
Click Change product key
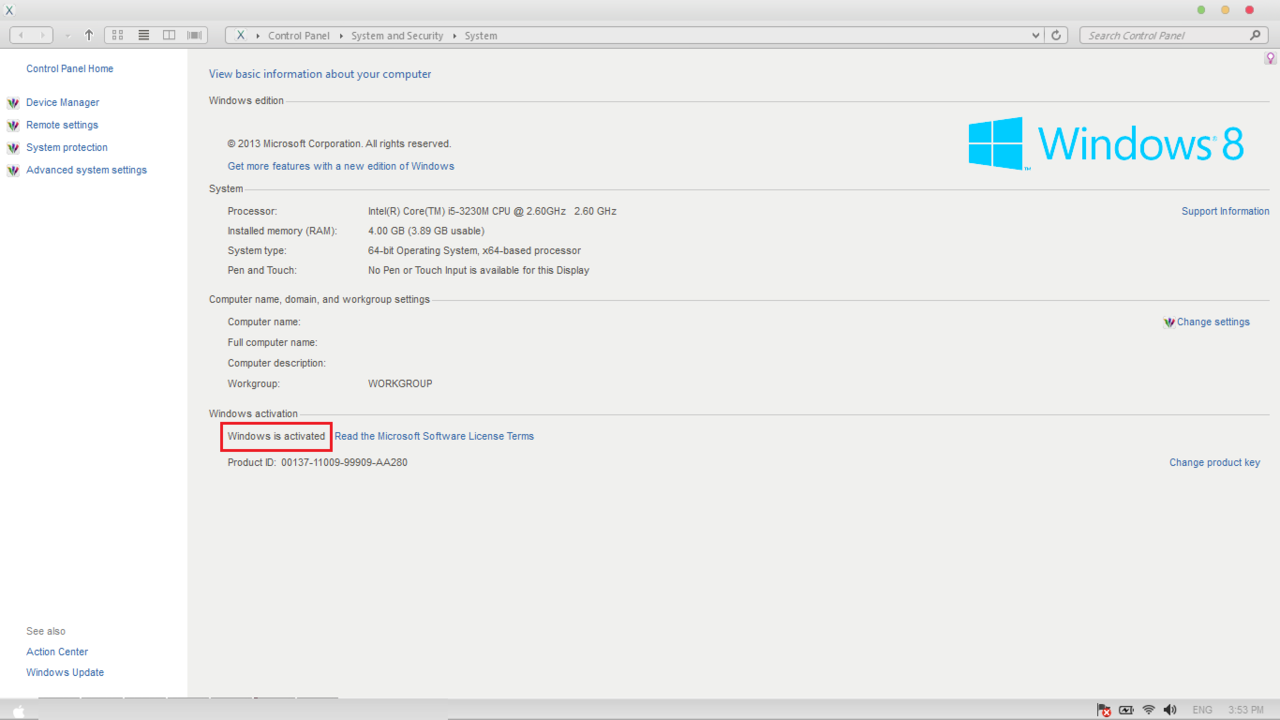[x=1215, y=463]
